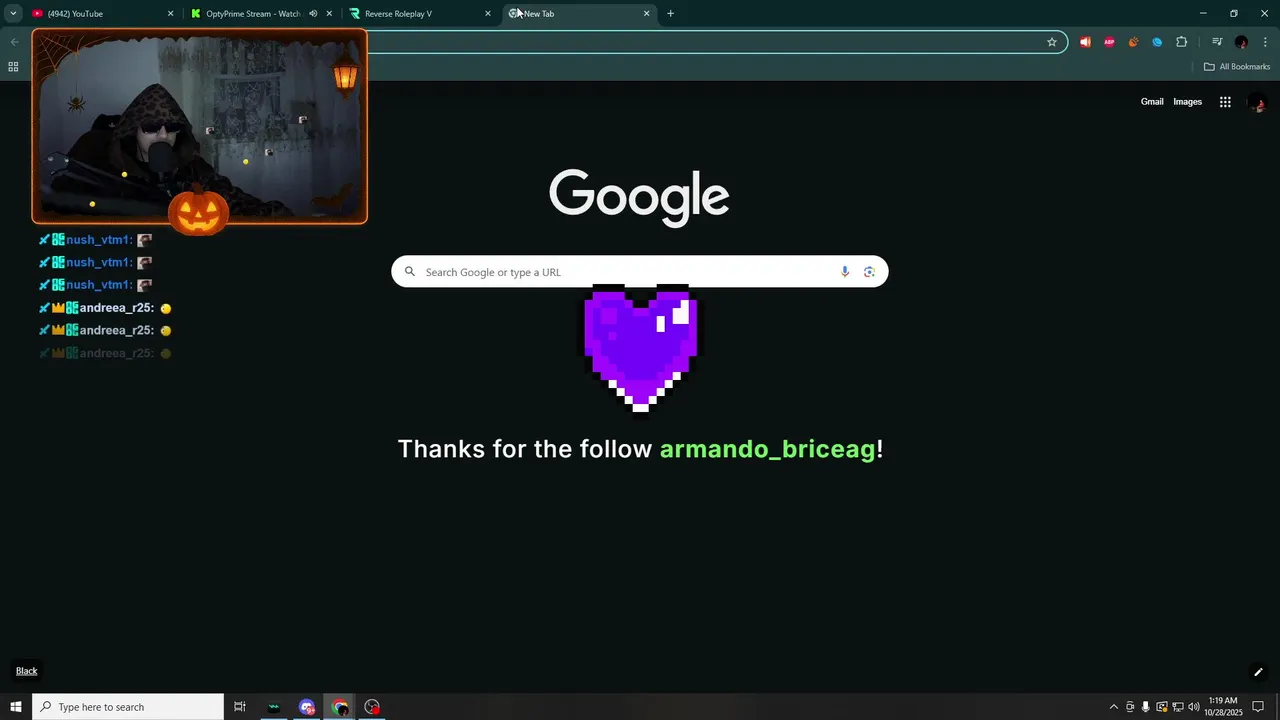Viewport: 1280px width, 720px height.
Task: Open Task View on the taskbar
Action: [240, 707]
